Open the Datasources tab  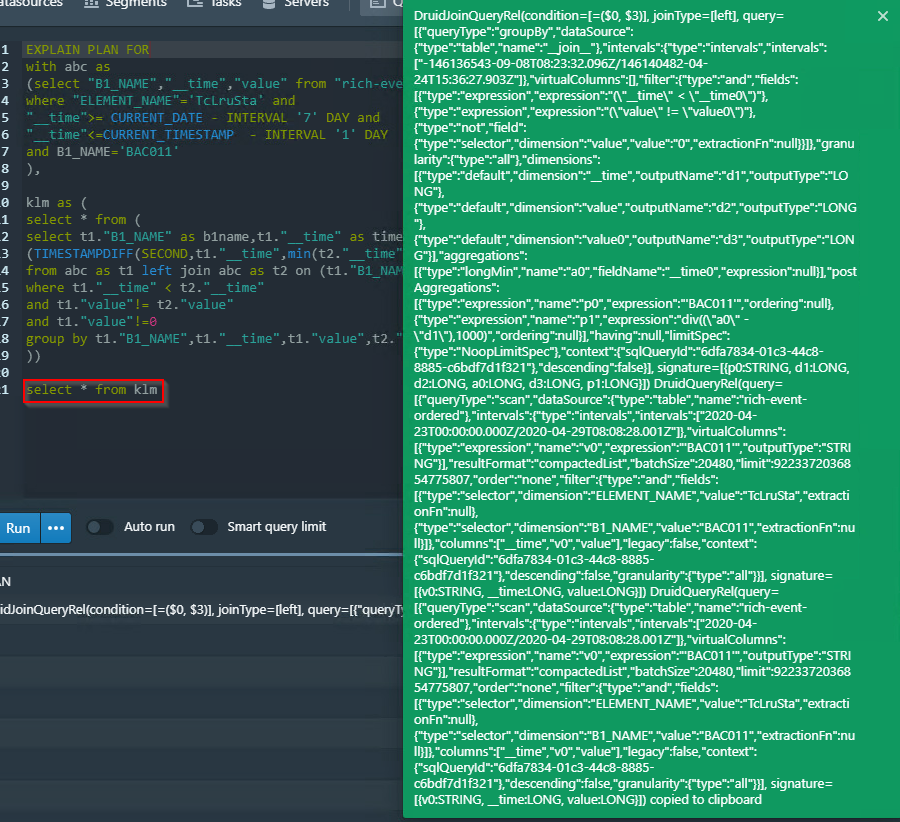tap(31, 3)
